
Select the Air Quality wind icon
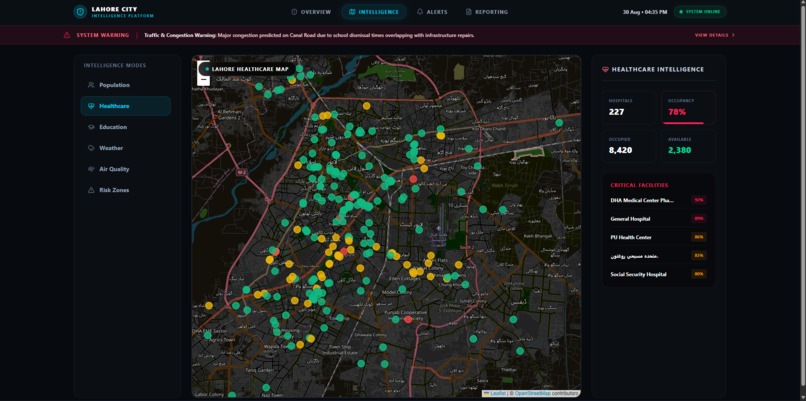[x=91, y=169]
